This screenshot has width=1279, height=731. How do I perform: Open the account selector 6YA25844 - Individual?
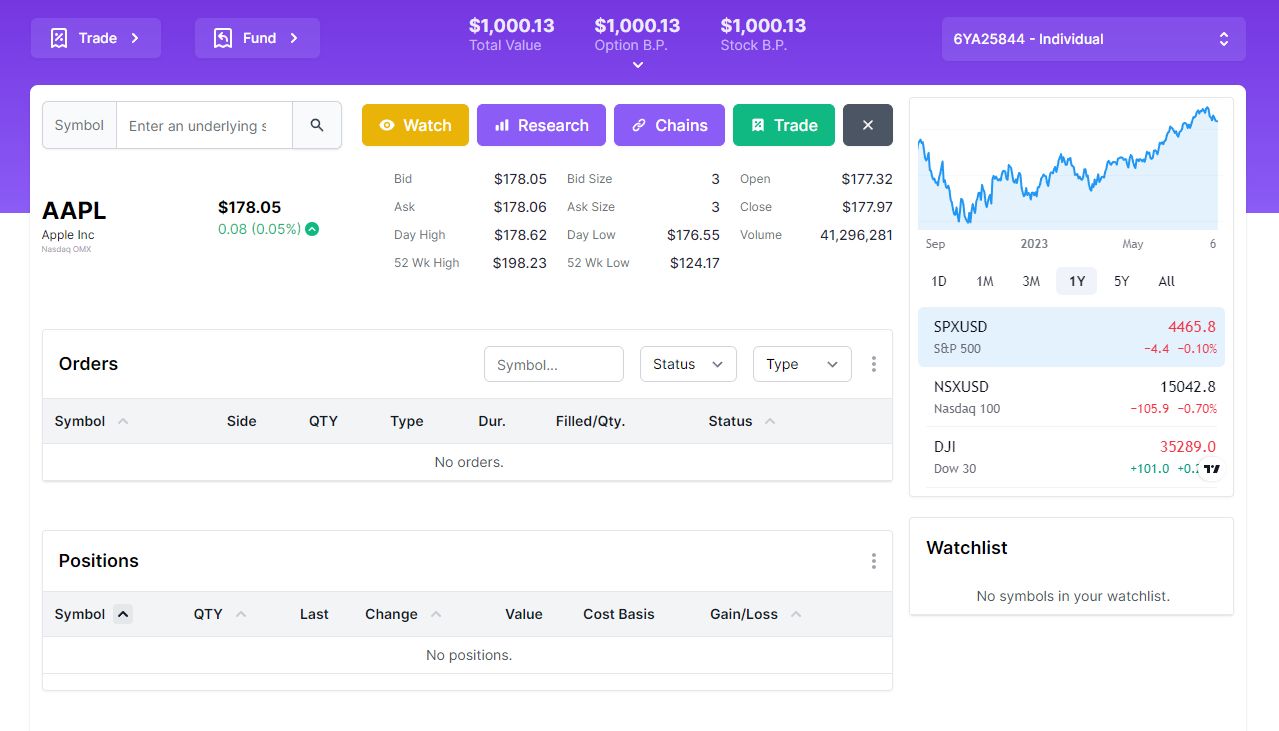[x=1093, y=39]
